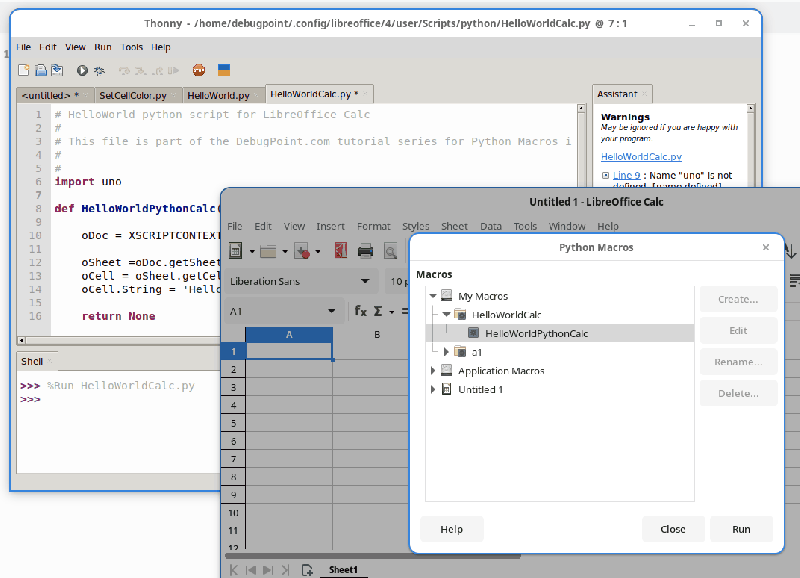This screenshot has width=800, height=578.
Task: Open the Function Wizard fx icon in Calc
Action: (x=361, y=311)
